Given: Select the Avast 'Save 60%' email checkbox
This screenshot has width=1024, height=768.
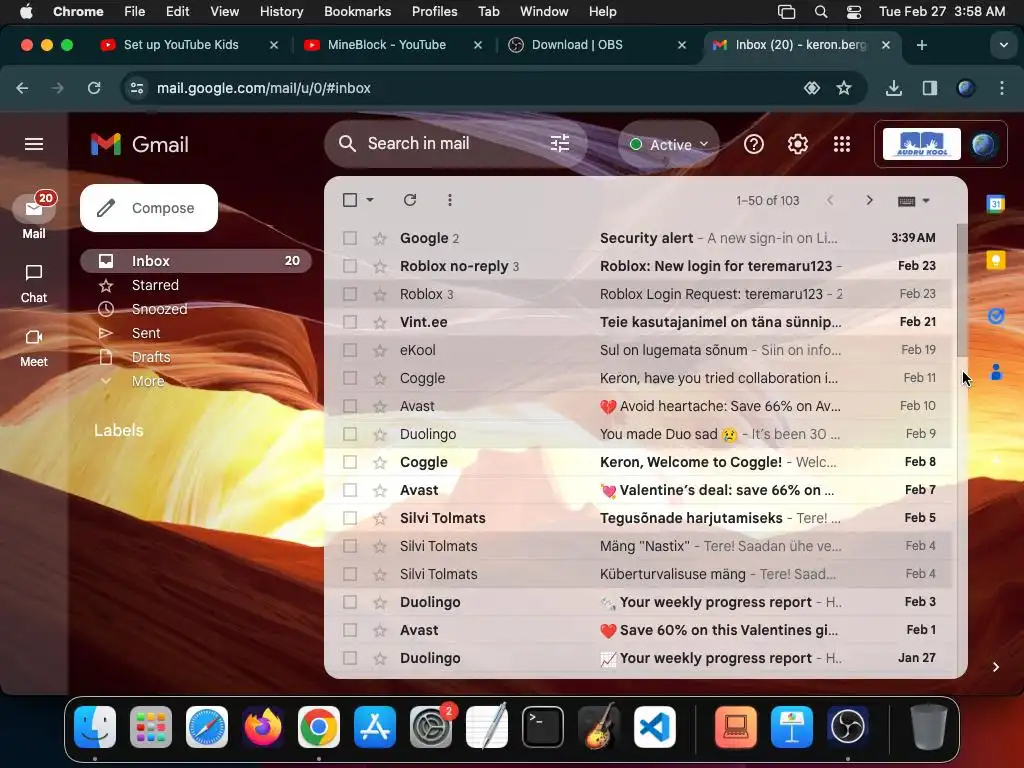Looking at the screenshot, I should [x=350, y=630].
